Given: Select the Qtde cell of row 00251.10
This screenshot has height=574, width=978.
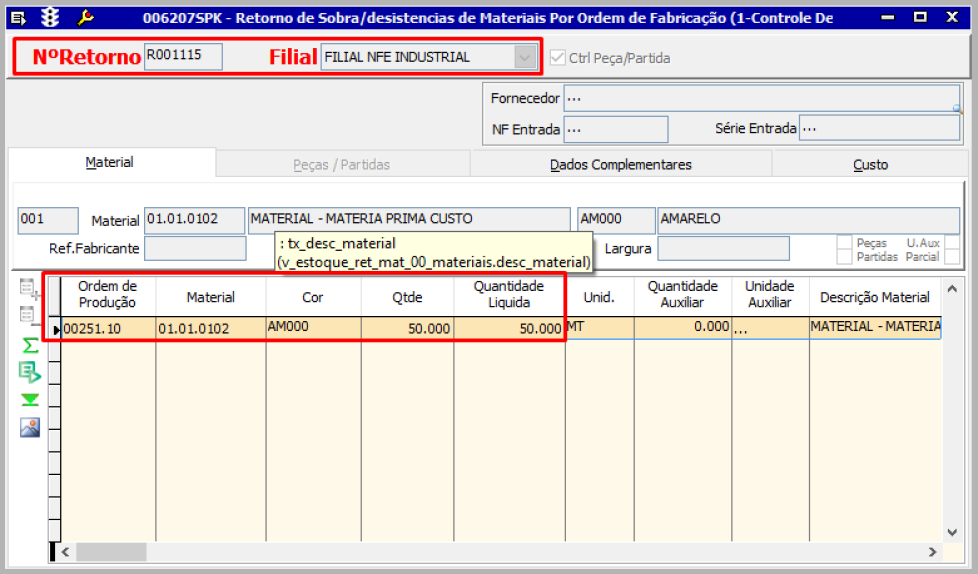Looking at the screenshot, I should pos(407,328).
